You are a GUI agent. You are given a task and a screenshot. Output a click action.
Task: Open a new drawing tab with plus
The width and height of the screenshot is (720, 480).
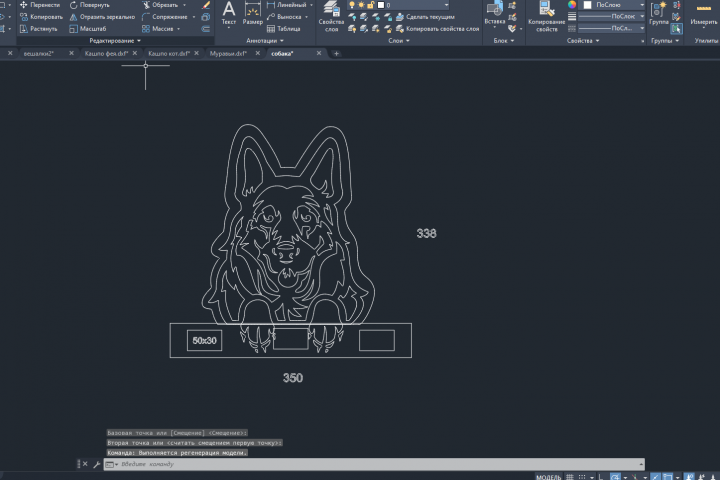pyautogui.click(x=336, y=54)
